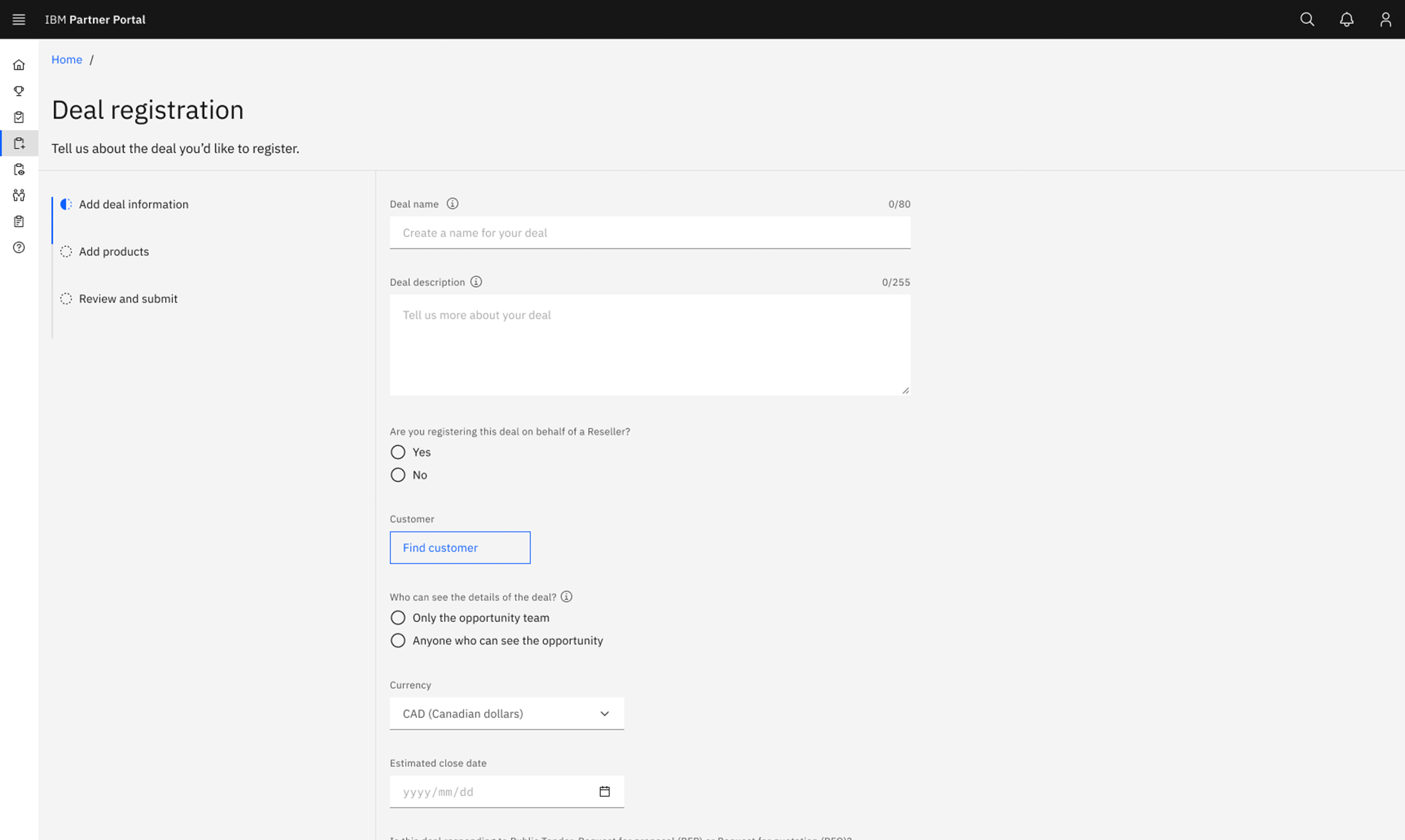Open the Home icon in the sidebar
The width and height of the screenshot is (1405, 840).
click(x=18, y=65)
